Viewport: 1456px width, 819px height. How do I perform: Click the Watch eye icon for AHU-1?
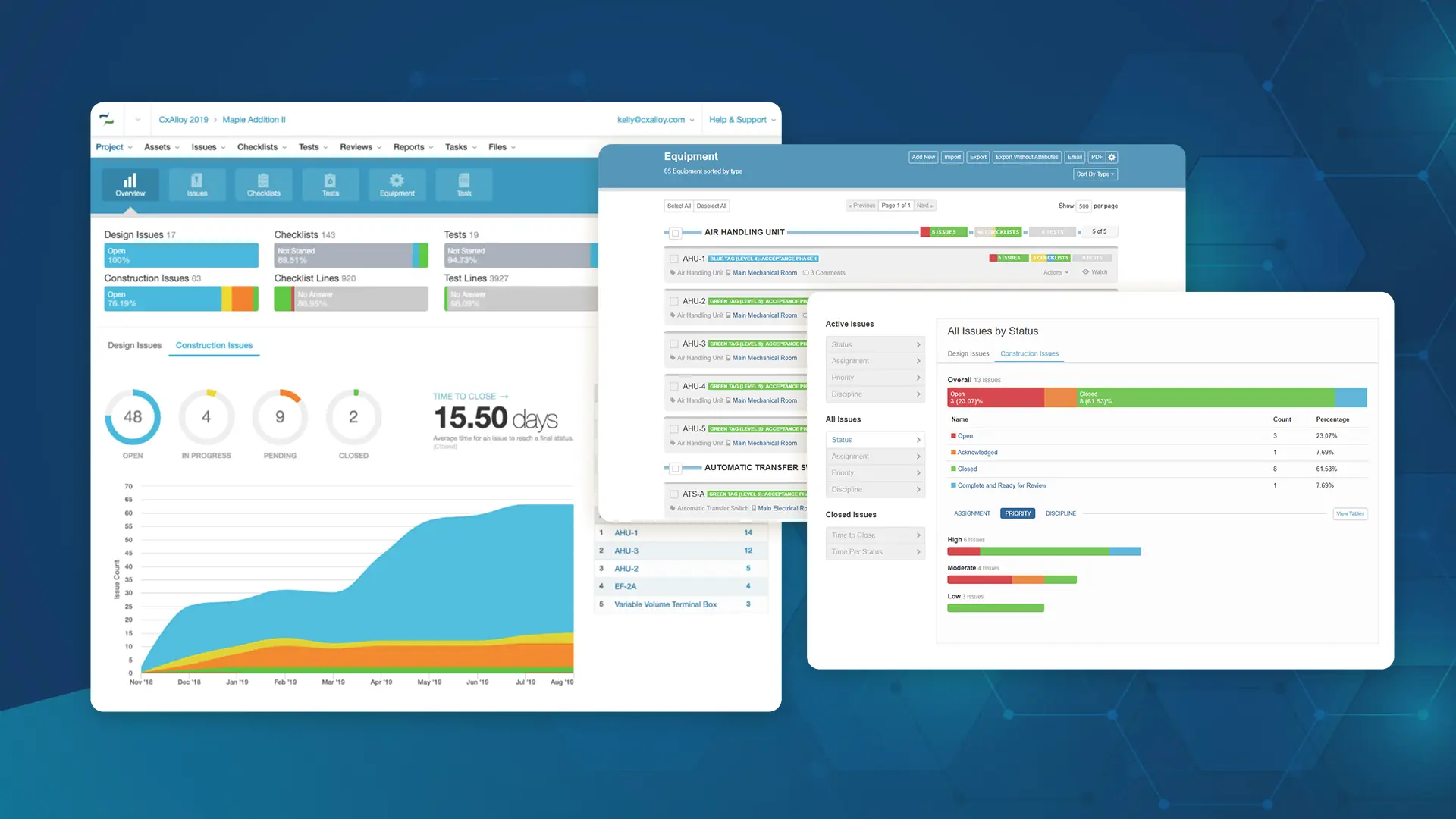coord(1086,272)
